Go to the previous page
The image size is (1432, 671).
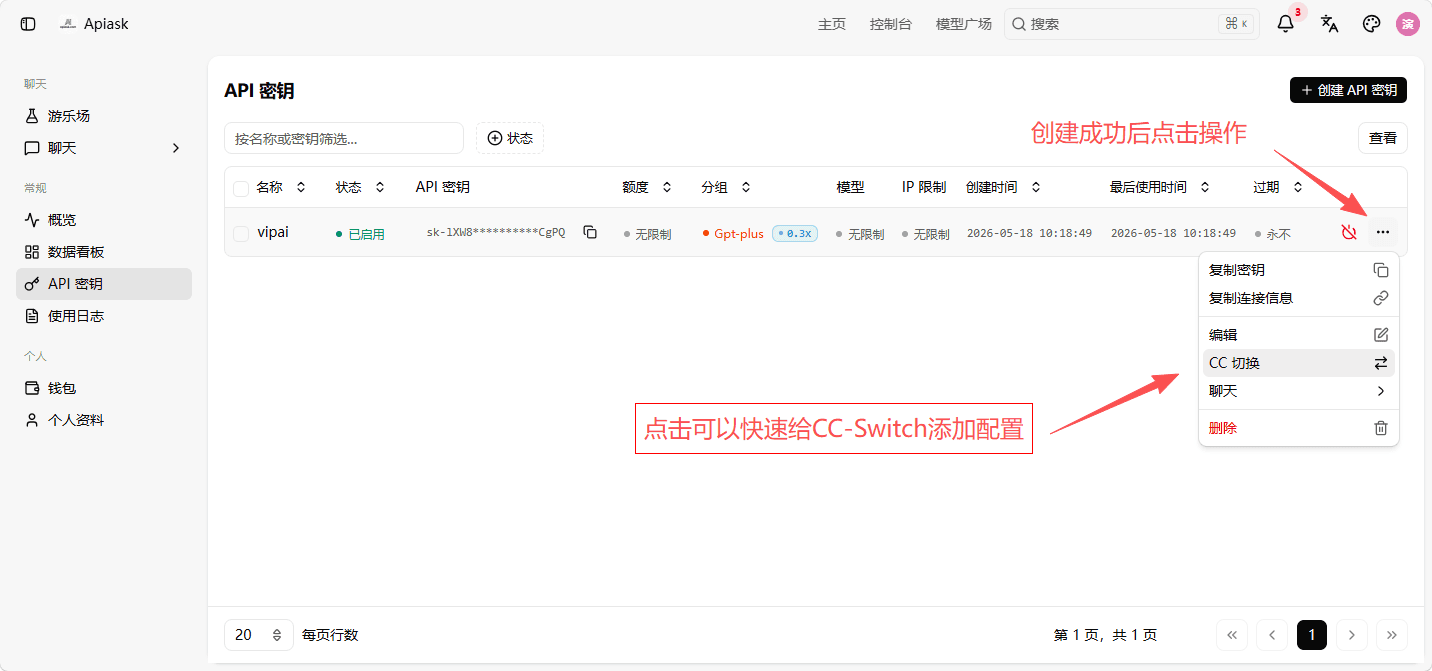1272,635
